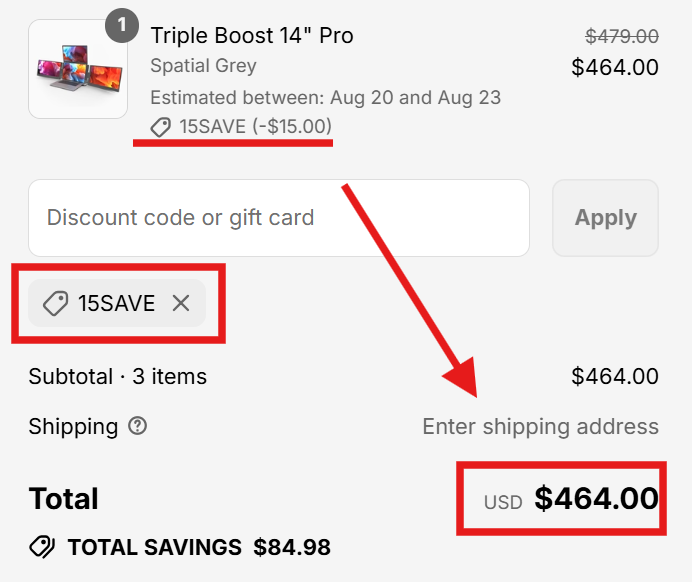The height and width of the screenshot is (582, 692).
Task: Click the $84.98 total savings amount
Action: pyautogui.click(x=292, y=547)
